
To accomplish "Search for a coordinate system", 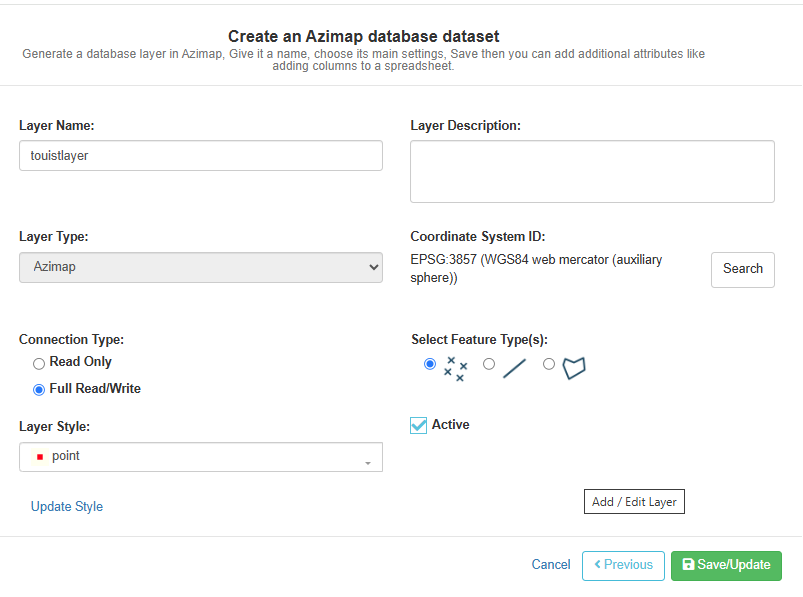I will tap(743, 269).
